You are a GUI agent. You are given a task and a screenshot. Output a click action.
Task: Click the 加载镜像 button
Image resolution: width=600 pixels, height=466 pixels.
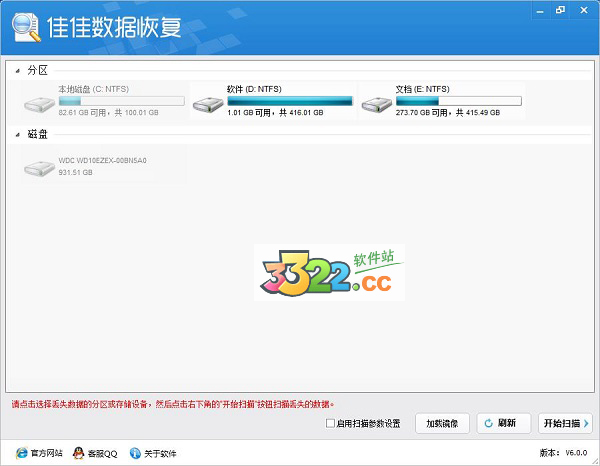click(x=442, y=423)
